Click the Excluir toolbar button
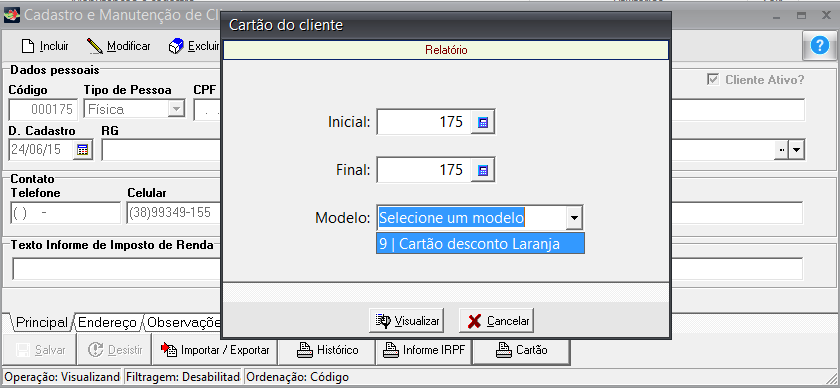Viewport: 840px width, 388px height. 194,46
